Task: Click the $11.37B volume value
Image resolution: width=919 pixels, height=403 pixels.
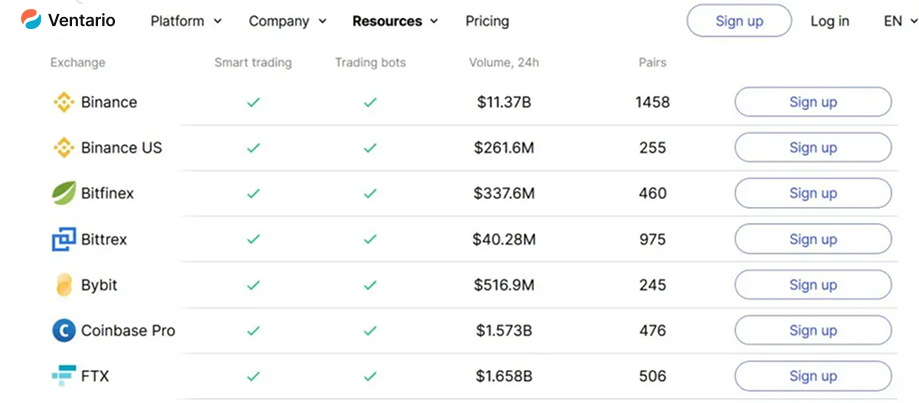Action: (504, 103)
